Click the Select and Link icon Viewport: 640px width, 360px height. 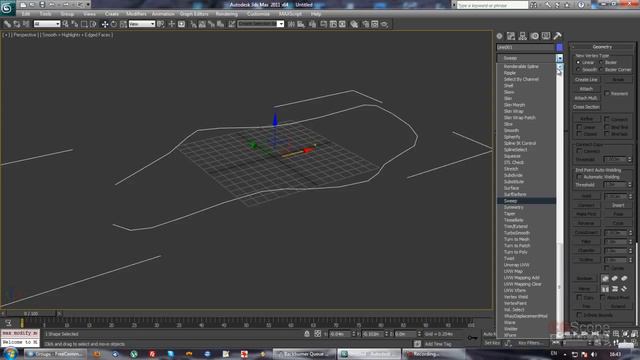(x=7, y=24)
